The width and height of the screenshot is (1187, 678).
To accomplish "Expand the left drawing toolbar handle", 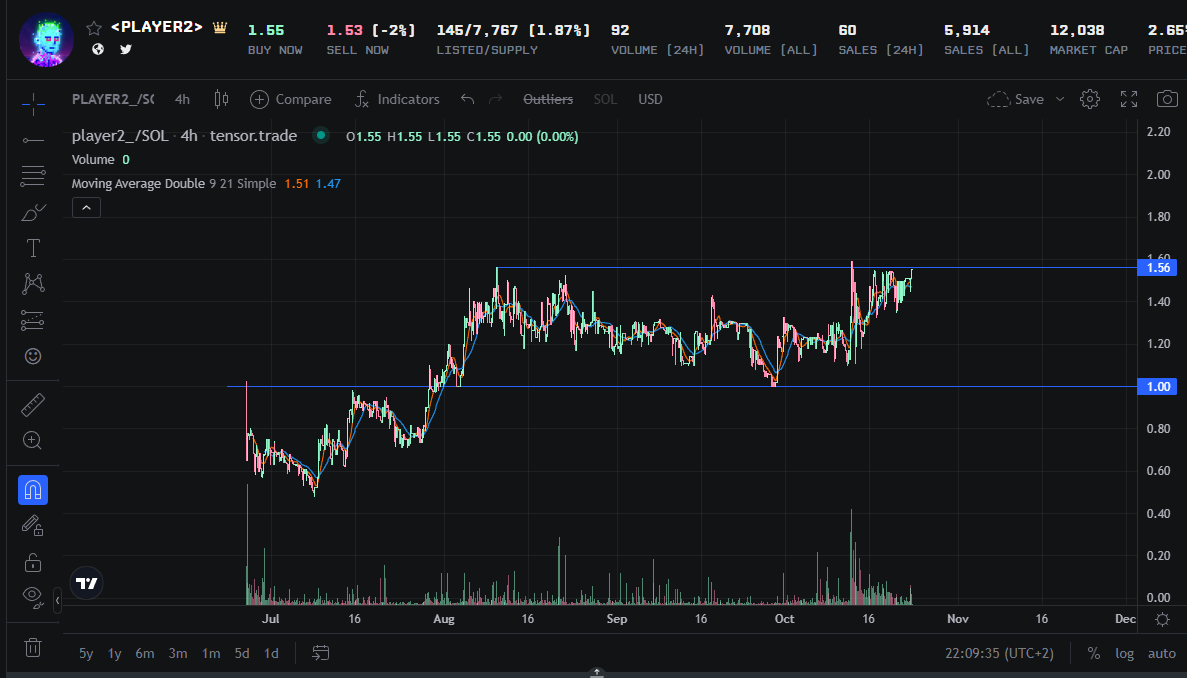I will point(58,601).
